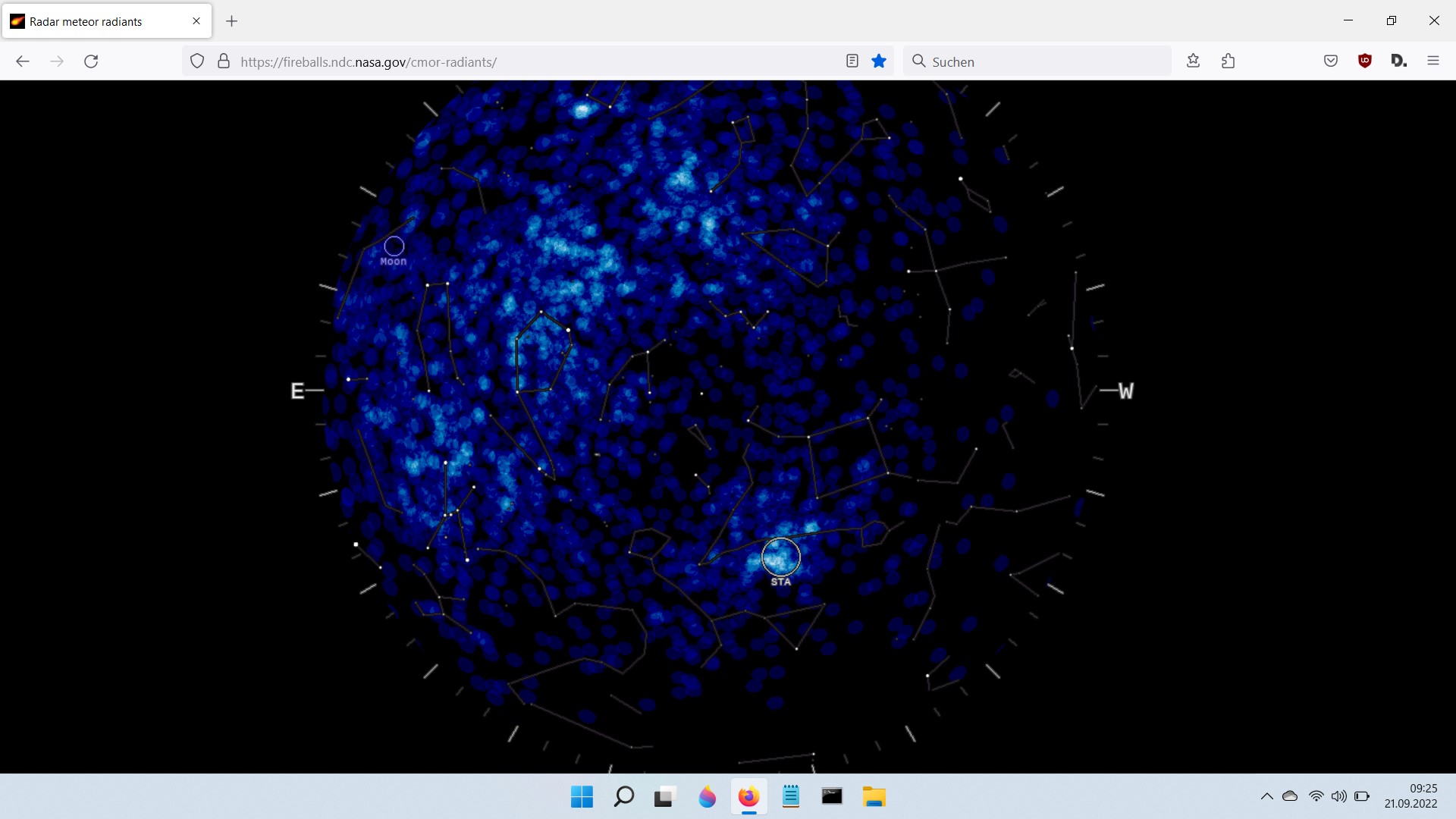Open Firefox application hamburger menu
Viewport: 1456px width, 819px height.
1433,61
